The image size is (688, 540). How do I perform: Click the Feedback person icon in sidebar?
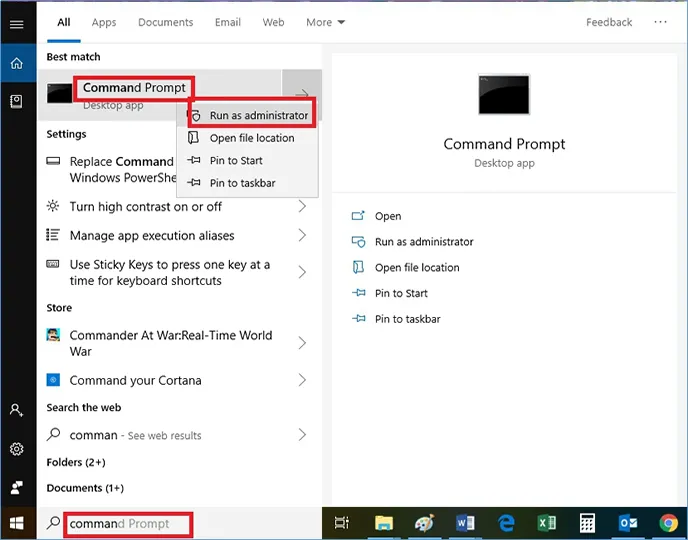(x=17, y=487)
